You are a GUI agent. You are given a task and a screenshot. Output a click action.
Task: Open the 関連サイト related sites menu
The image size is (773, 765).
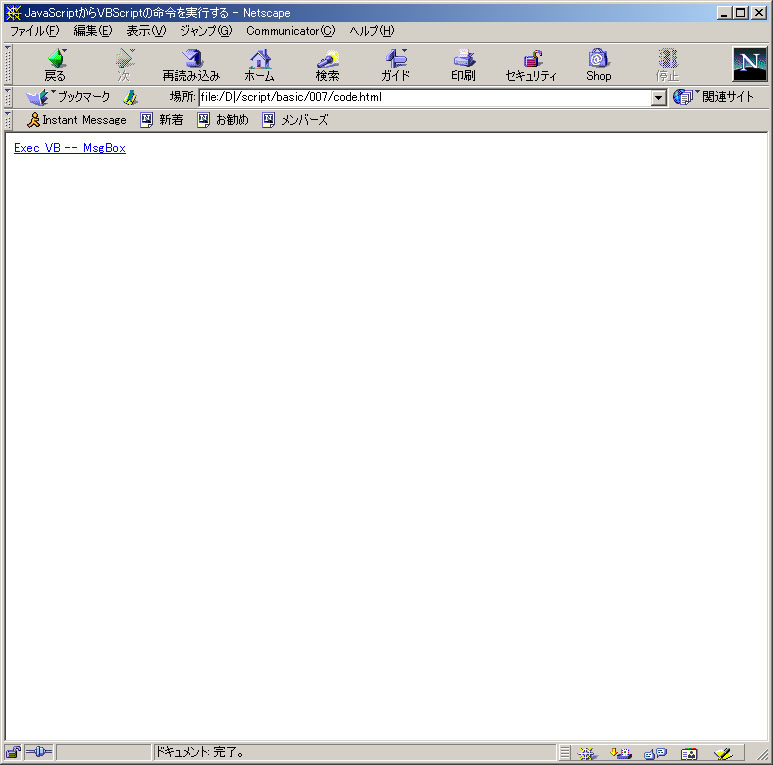713,97
